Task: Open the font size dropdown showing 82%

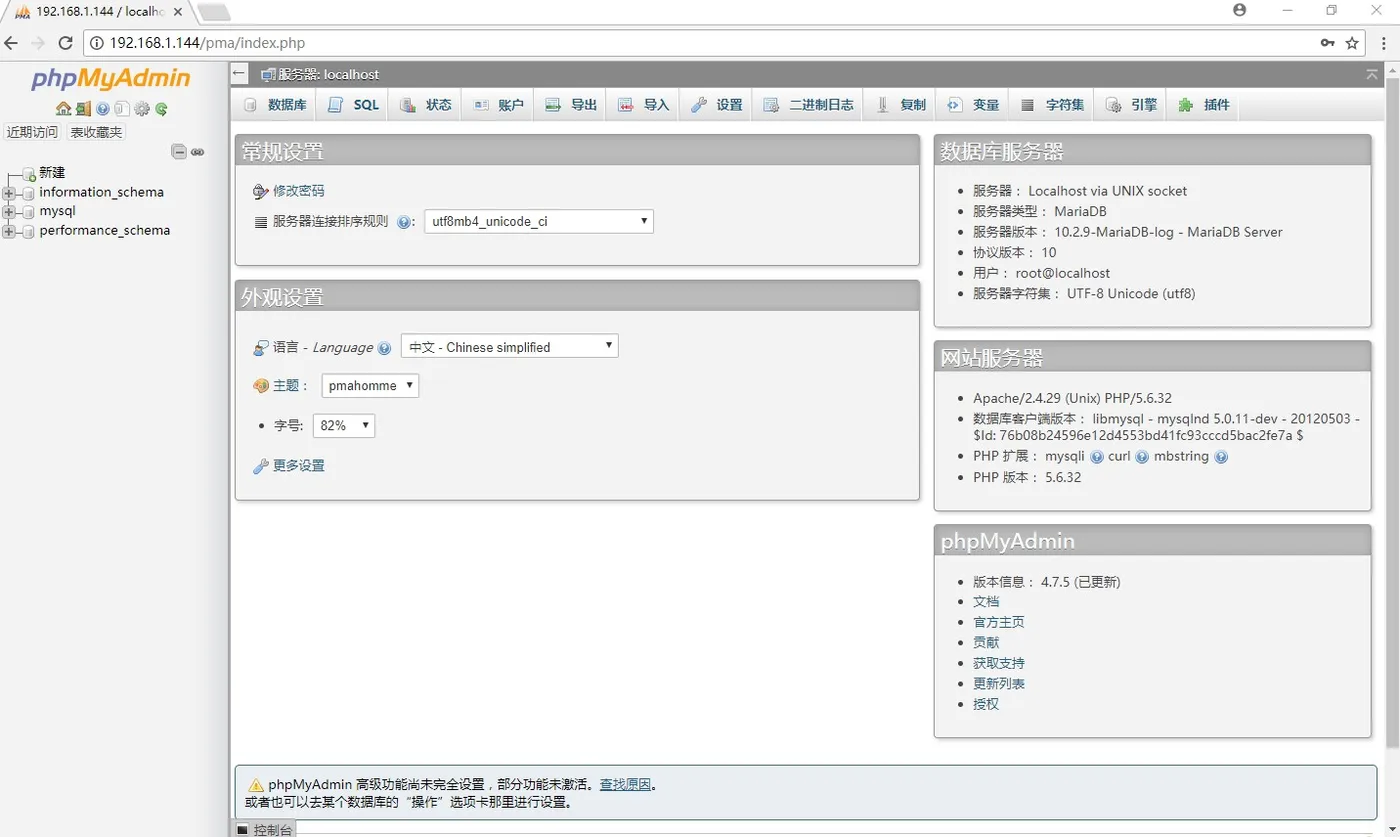Action: (x=343, y=425)
